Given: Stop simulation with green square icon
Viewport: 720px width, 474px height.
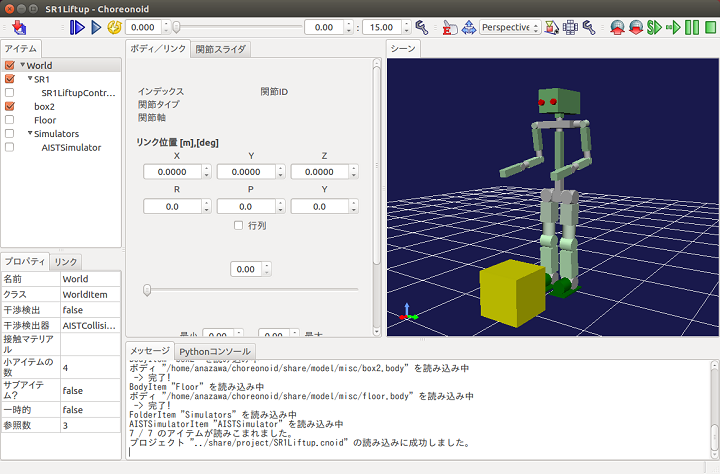Looking at the screenshot, I should pyautogui.click(x=710, y=27).
